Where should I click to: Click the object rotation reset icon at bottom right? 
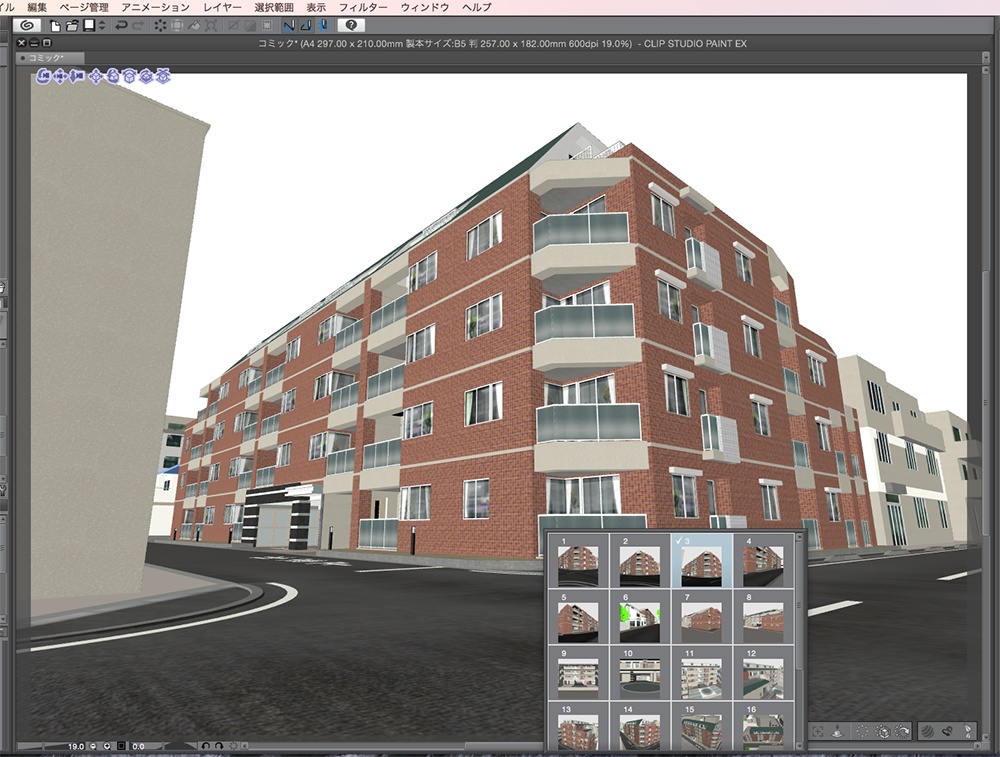902,731
